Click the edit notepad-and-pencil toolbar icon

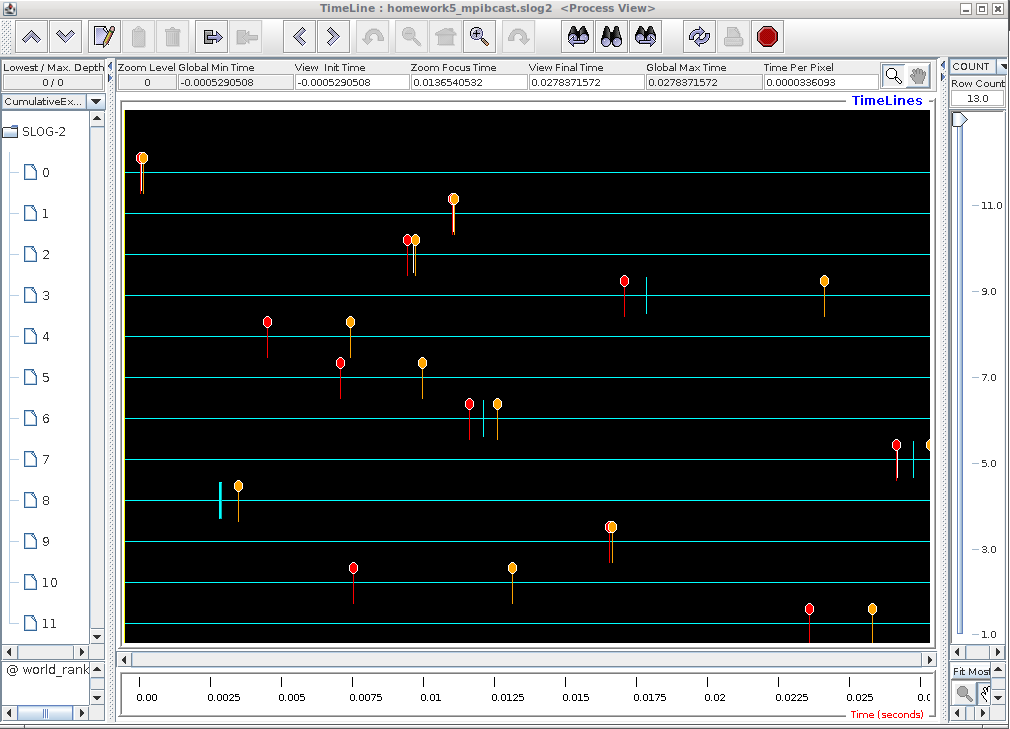[x=104, y=37]
